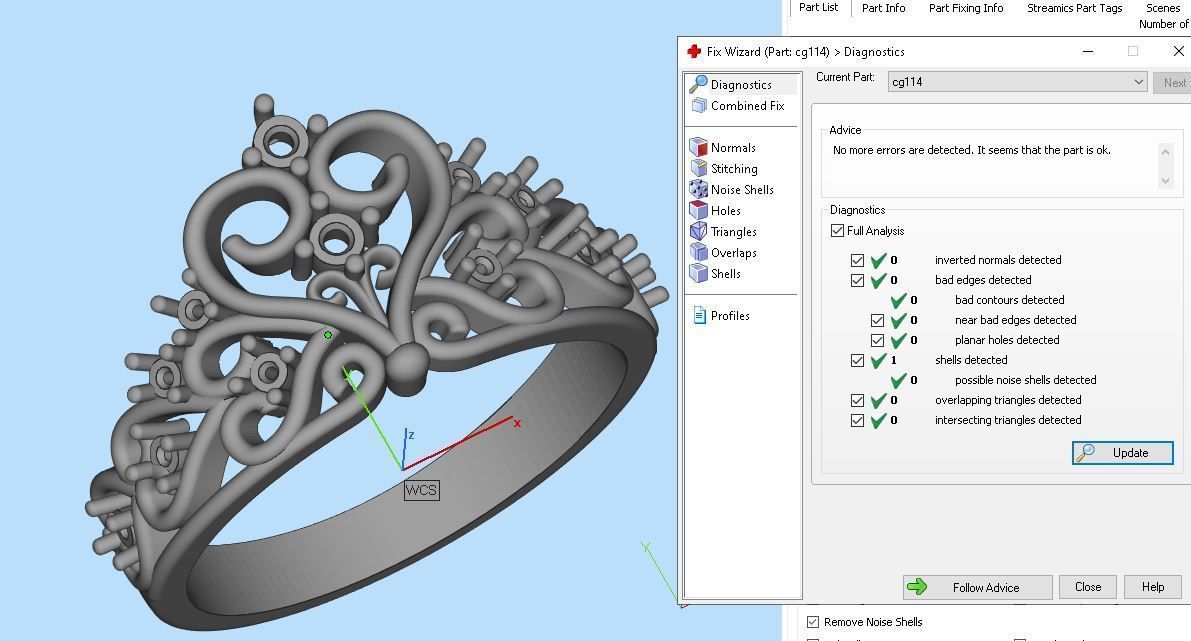Screen dimensions: 1191x641
Task: Click the WCS label in the viewport
Action: pos(421,490)
